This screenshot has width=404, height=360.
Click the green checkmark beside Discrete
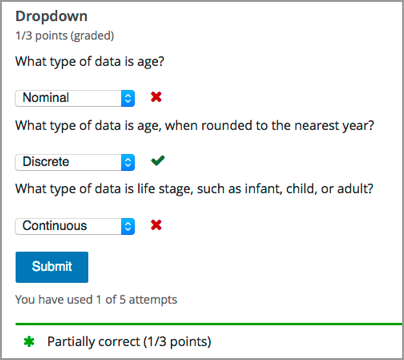pos(158,161)
